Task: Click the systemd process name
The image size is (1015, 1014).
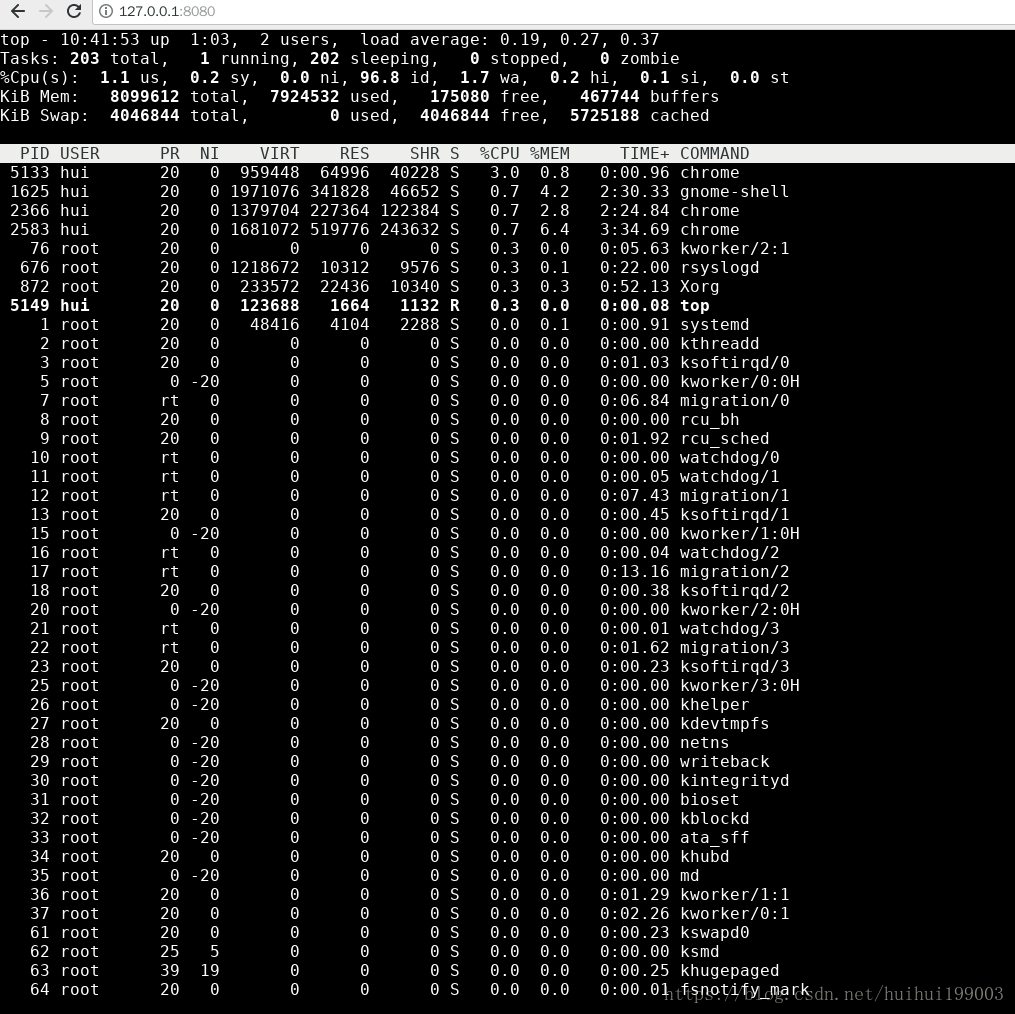Action: tap(715, 324)
